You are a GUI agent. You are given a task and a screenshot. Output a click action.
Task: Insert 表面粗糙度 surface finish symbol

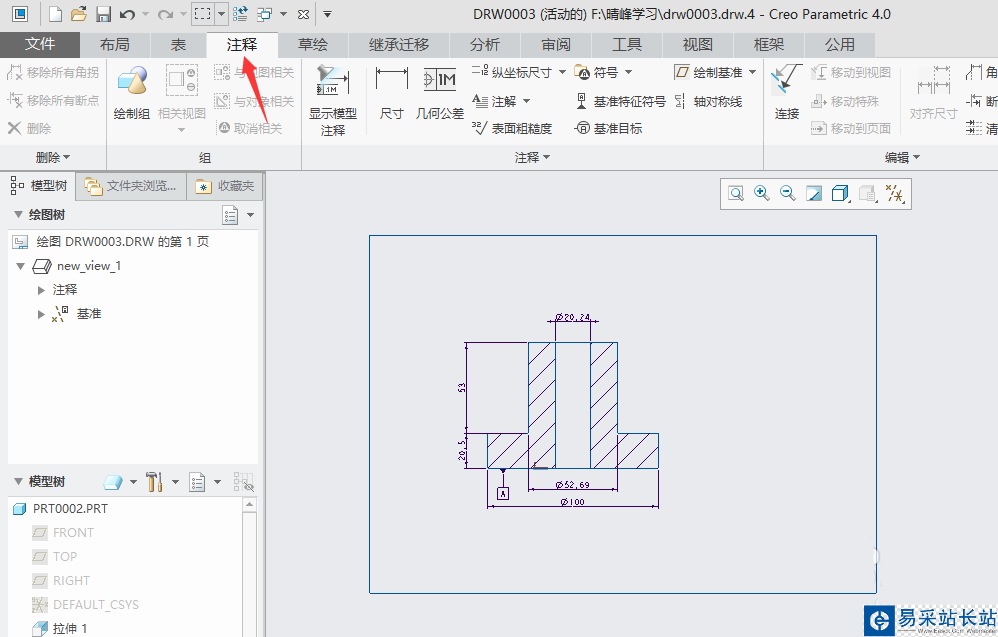coord(512,128)
